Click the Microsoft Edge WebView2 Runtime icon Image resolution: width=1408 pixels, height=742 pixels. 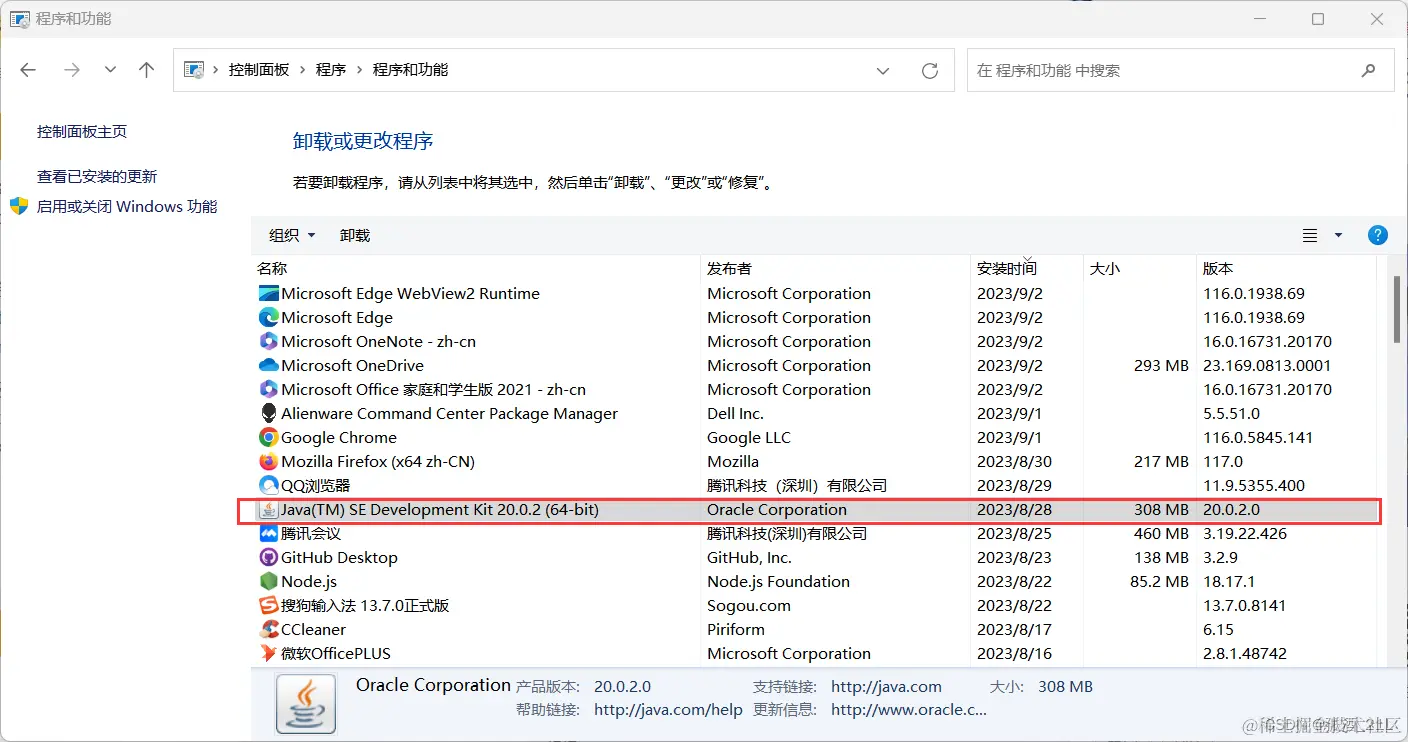click(268, 294)
